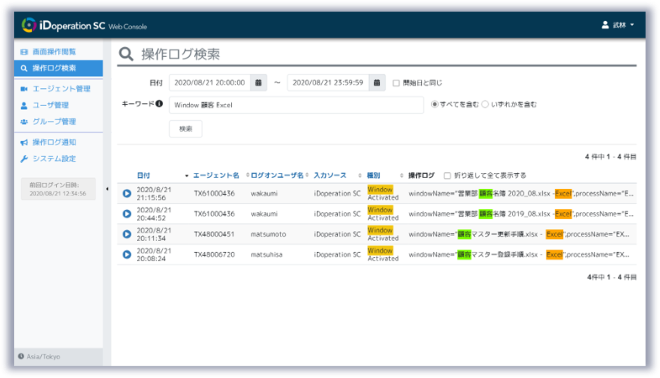Image resolution: width=660 pixels, height=378 pixels.
Task: Click the megaphone icon for log notification
Action: tap(24, 142)
